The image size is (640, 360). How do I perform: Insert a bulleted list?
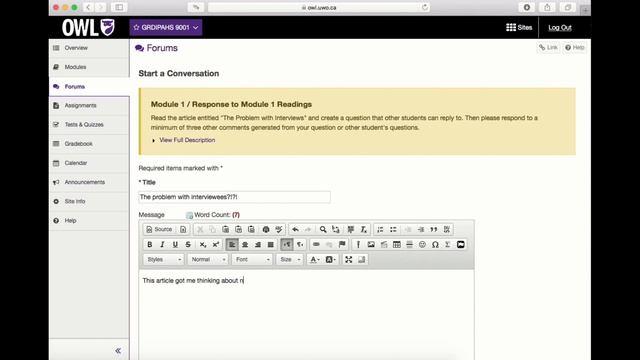pyautogui.click(x=393, y=229)
